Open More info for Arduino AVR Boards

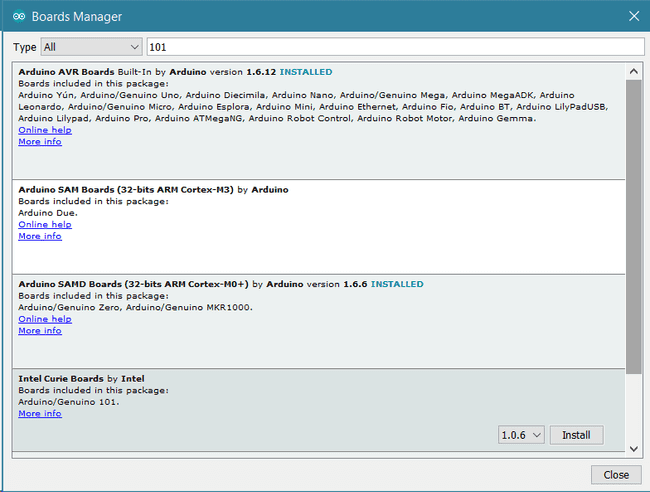point(40,142)
